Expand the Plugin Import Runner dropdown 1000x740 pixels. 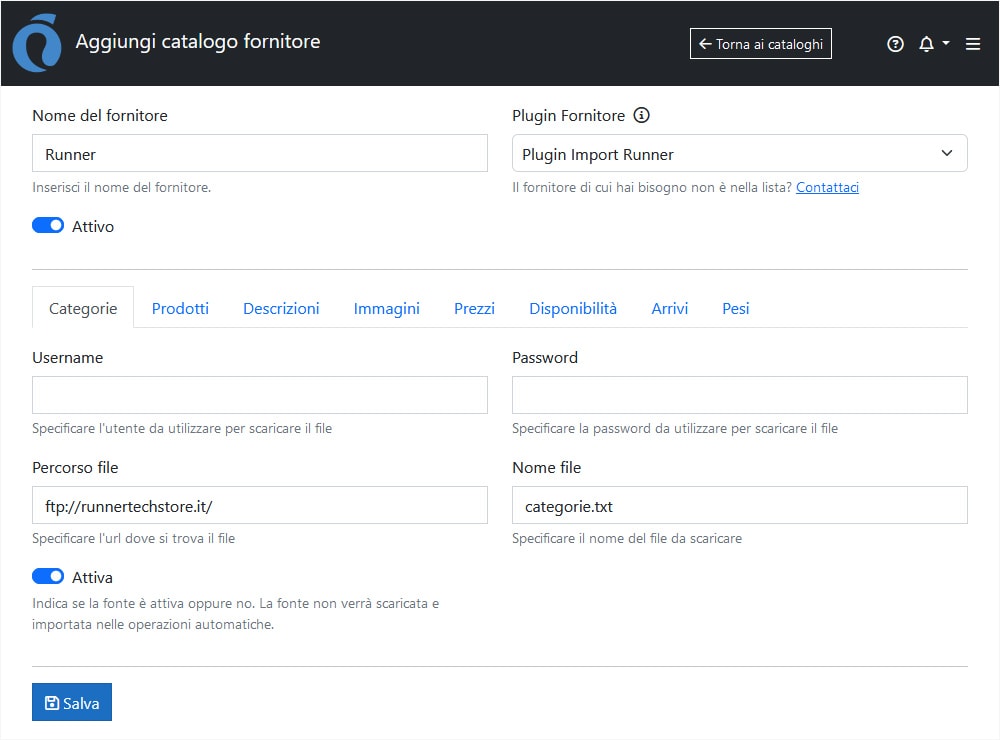(x=739, y=154)
